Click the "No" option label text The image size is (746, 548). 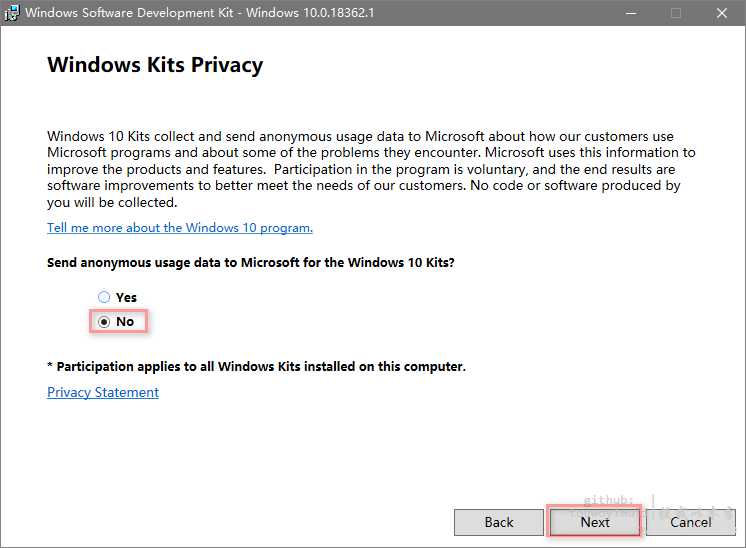(x=125, y=321)
